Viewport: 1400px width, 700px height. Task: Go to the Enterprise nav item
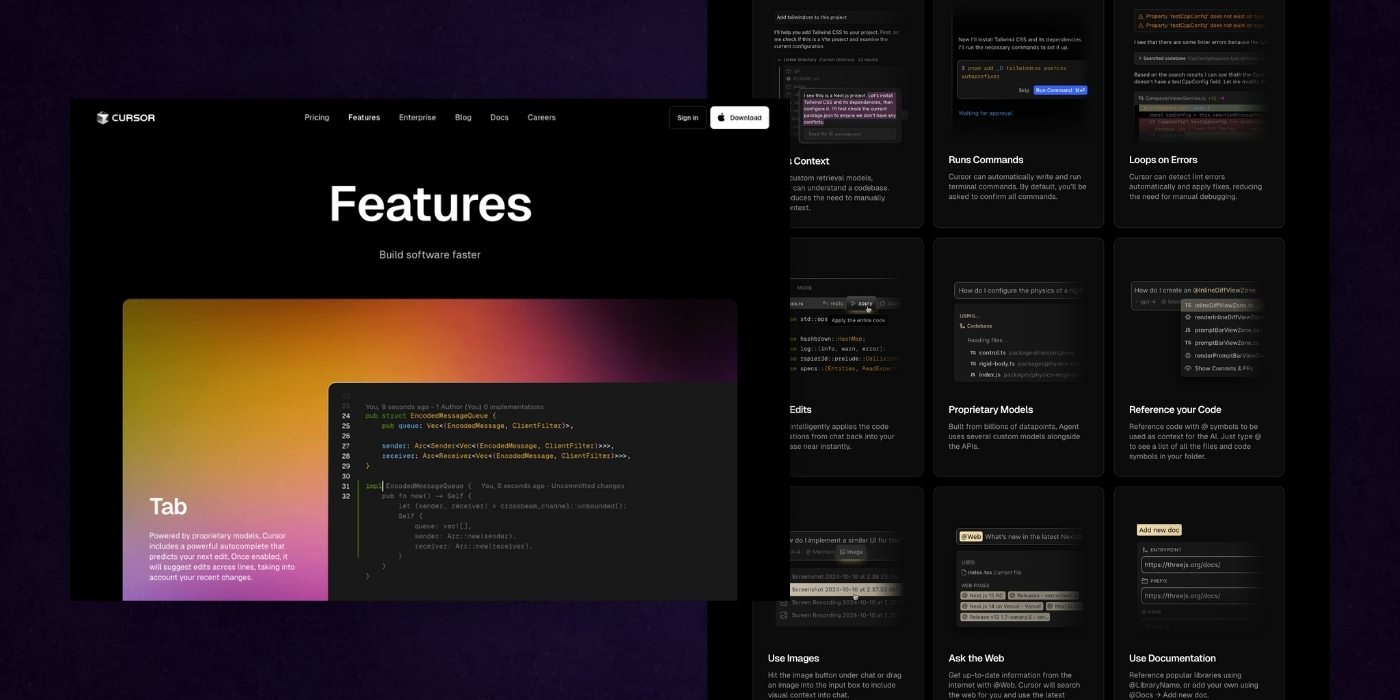417,118
